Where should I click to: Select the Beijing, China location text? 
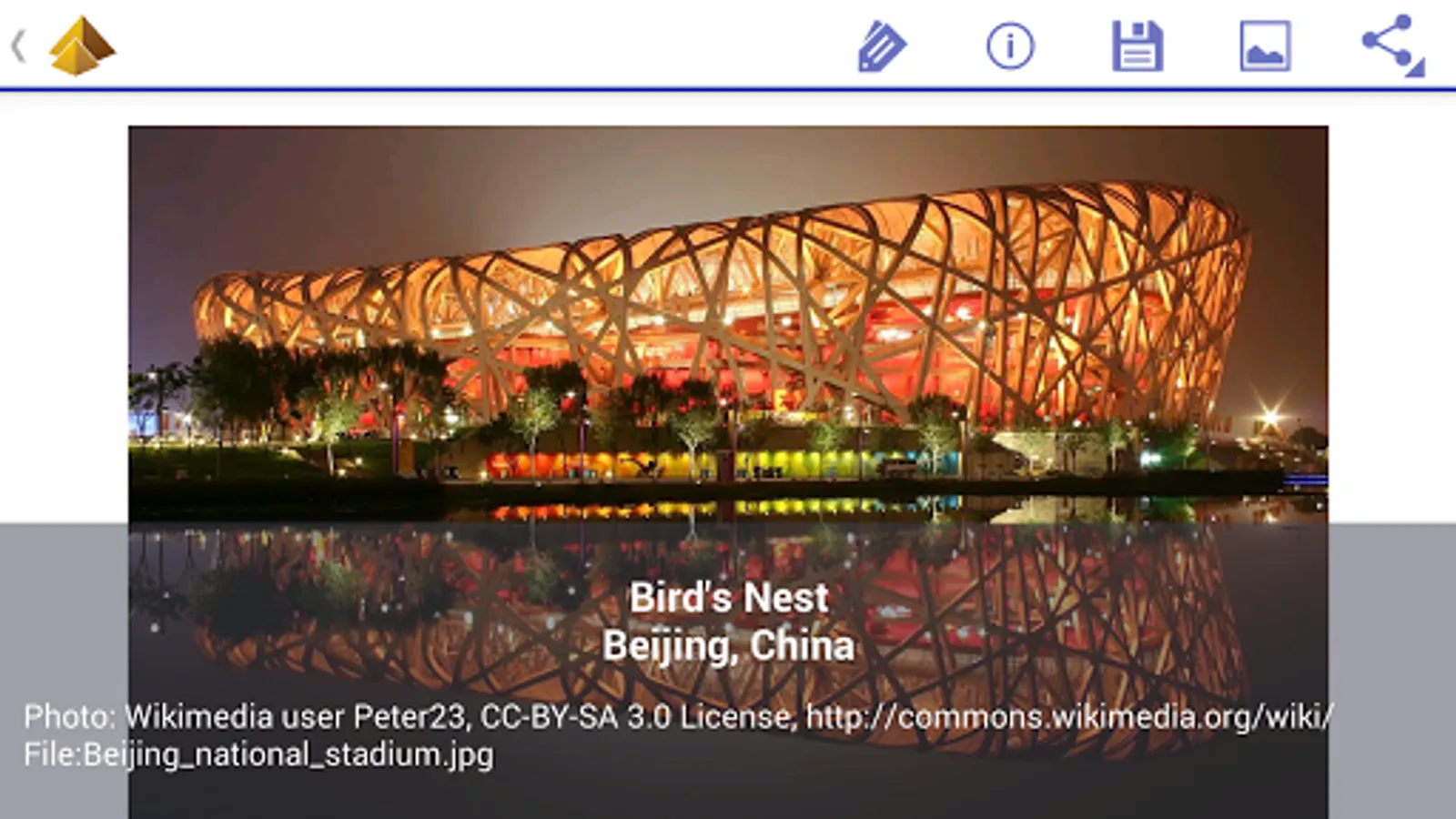click(x=729, y=646)
